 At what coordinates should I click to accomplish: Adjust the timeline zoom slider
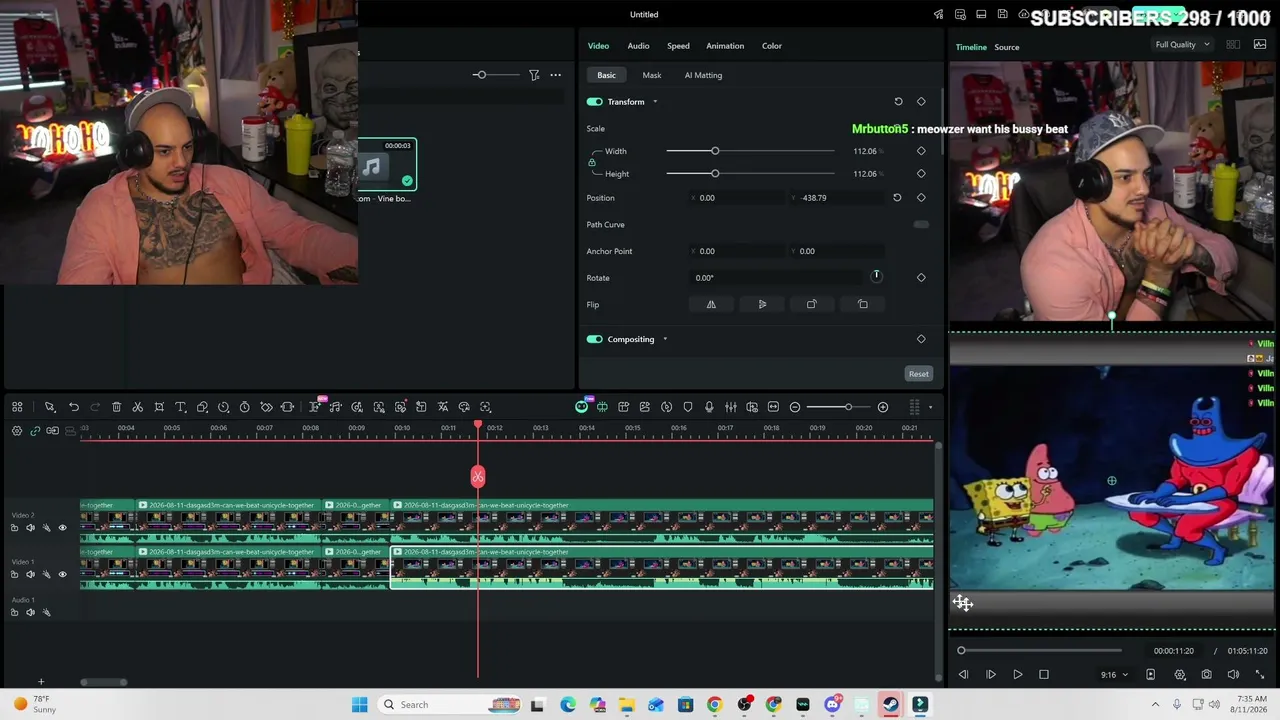(838, 407)
